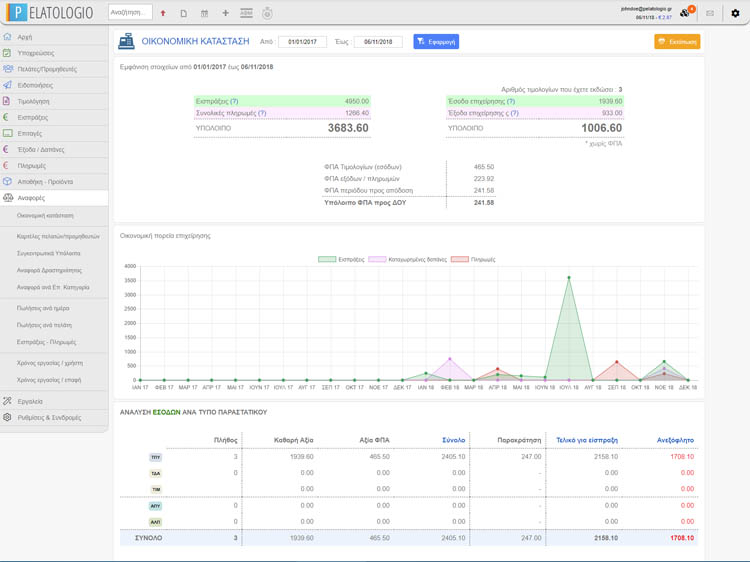
Task: Click the home icon beside Αρχή
Action: coord(7,36)
